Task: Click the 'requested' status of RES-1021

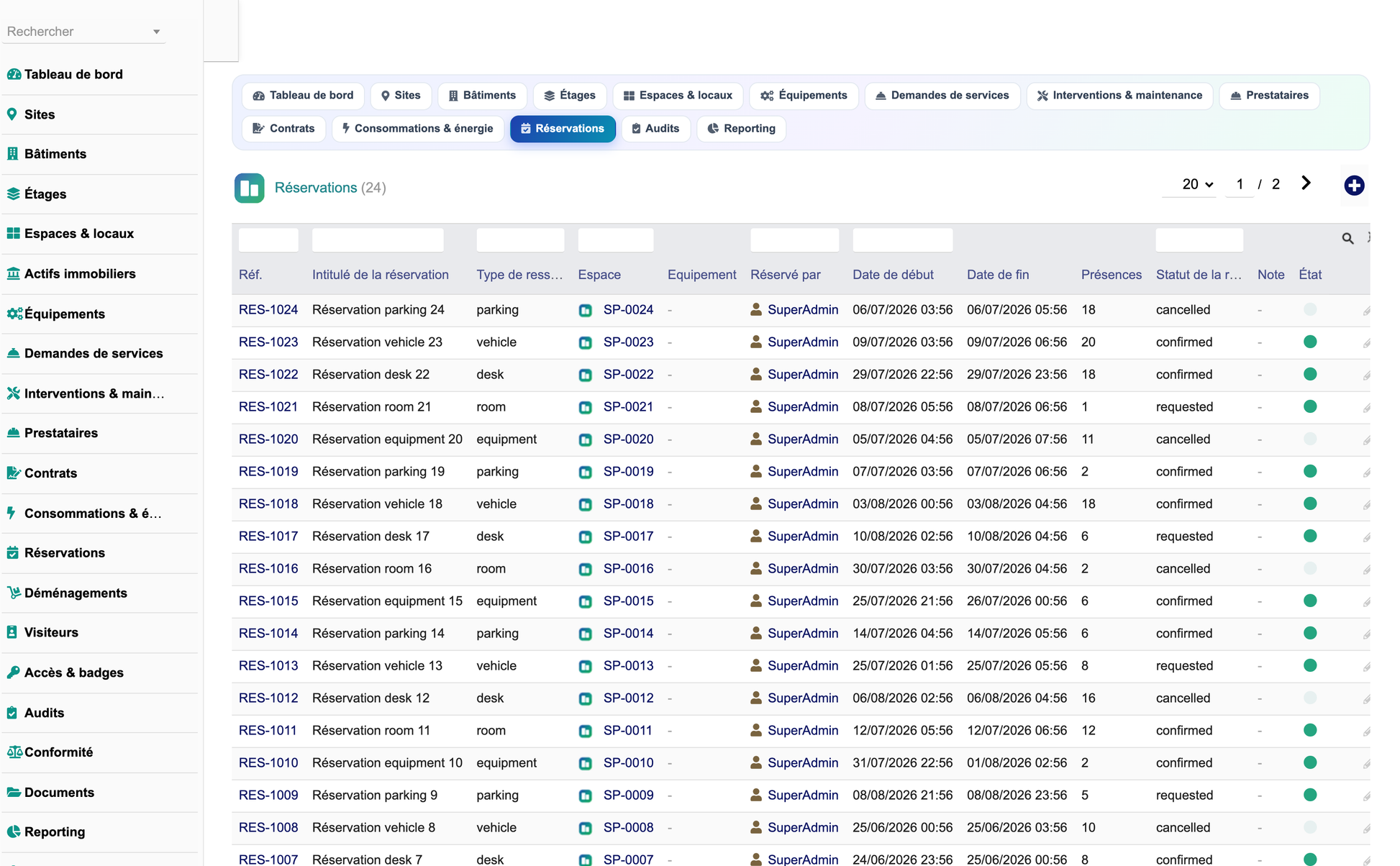Action: [x=1184, y=407]
